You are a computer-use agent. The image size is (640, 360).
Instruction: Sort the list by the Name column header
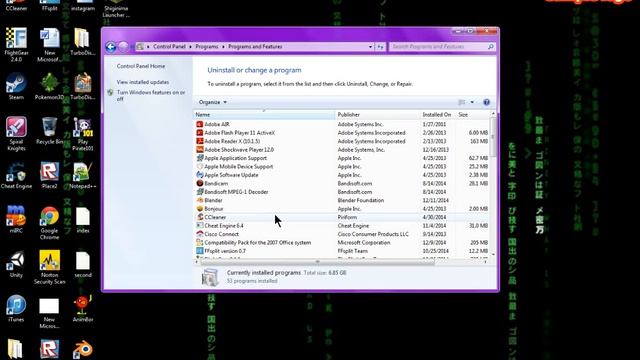tap(264, 115)
